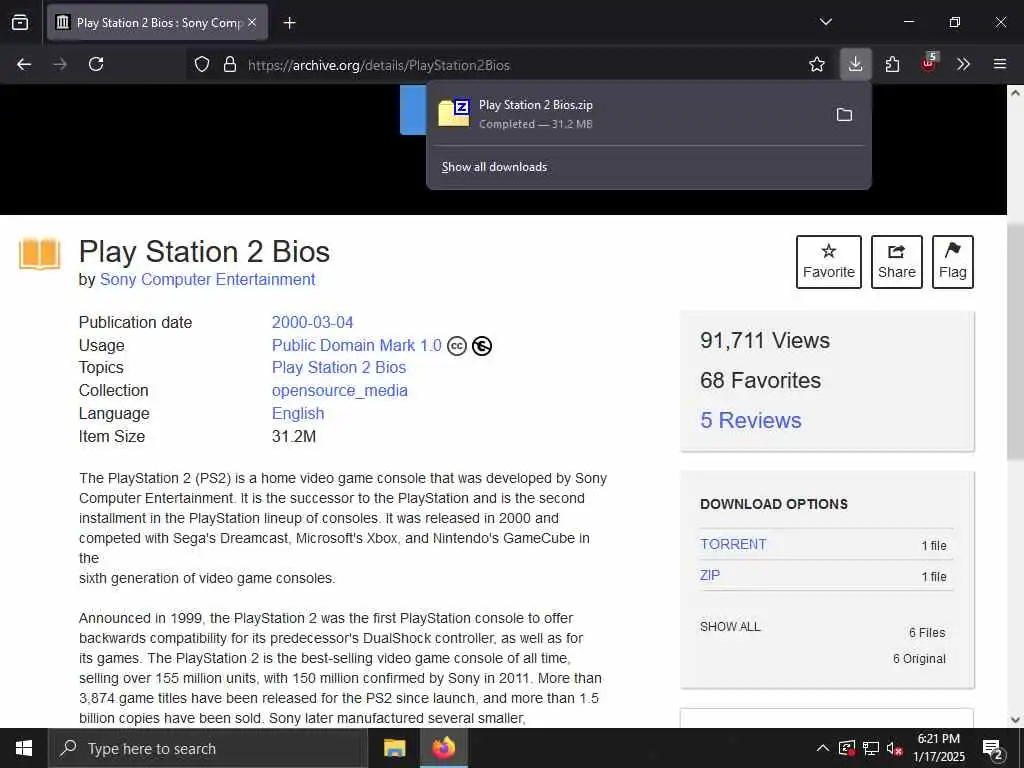The height and width of the screenshot is (768, 1024).
Task: Show hidden system tray icons
Action: pyautogui.click(x=823, y=748)
